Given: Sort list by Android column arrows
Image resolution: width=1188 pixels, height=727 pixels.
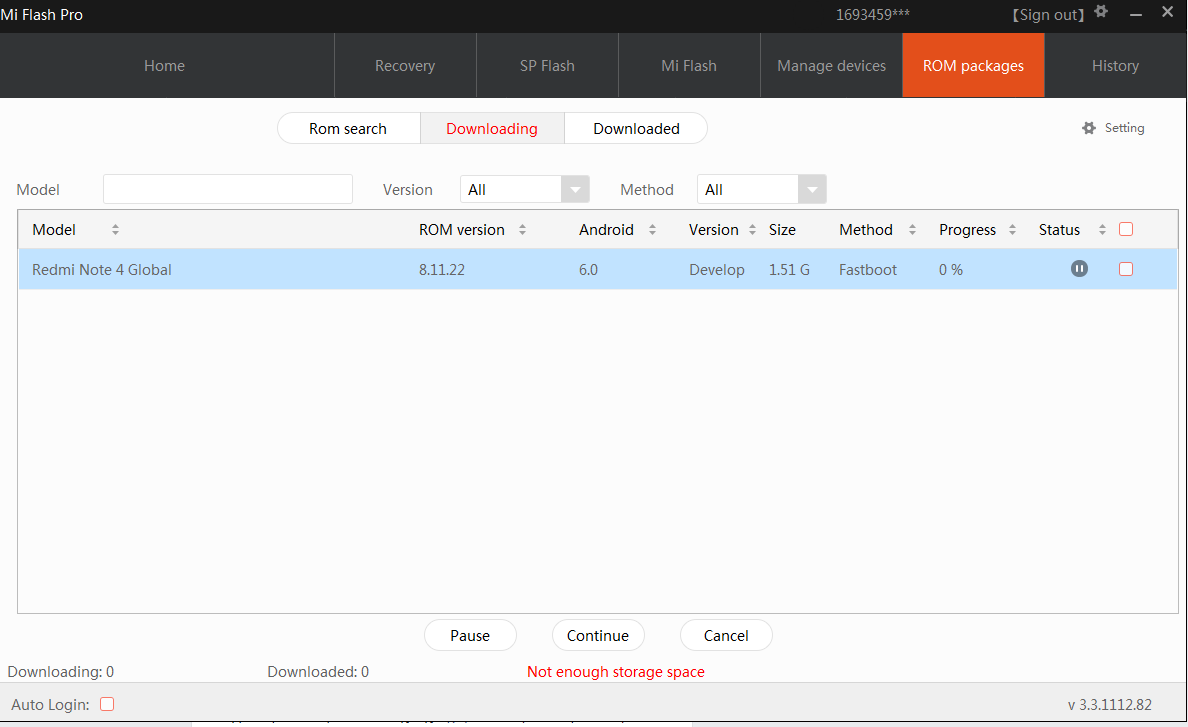Looking at the screenshot, I should [x=652, y=230].
